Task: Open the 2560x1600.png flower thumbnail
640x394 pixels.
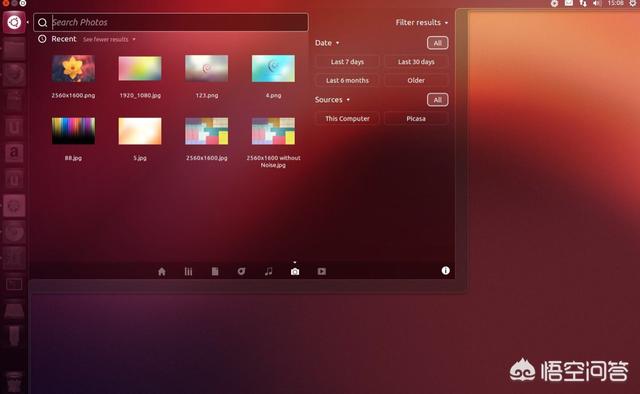Action: click(73, 69)
